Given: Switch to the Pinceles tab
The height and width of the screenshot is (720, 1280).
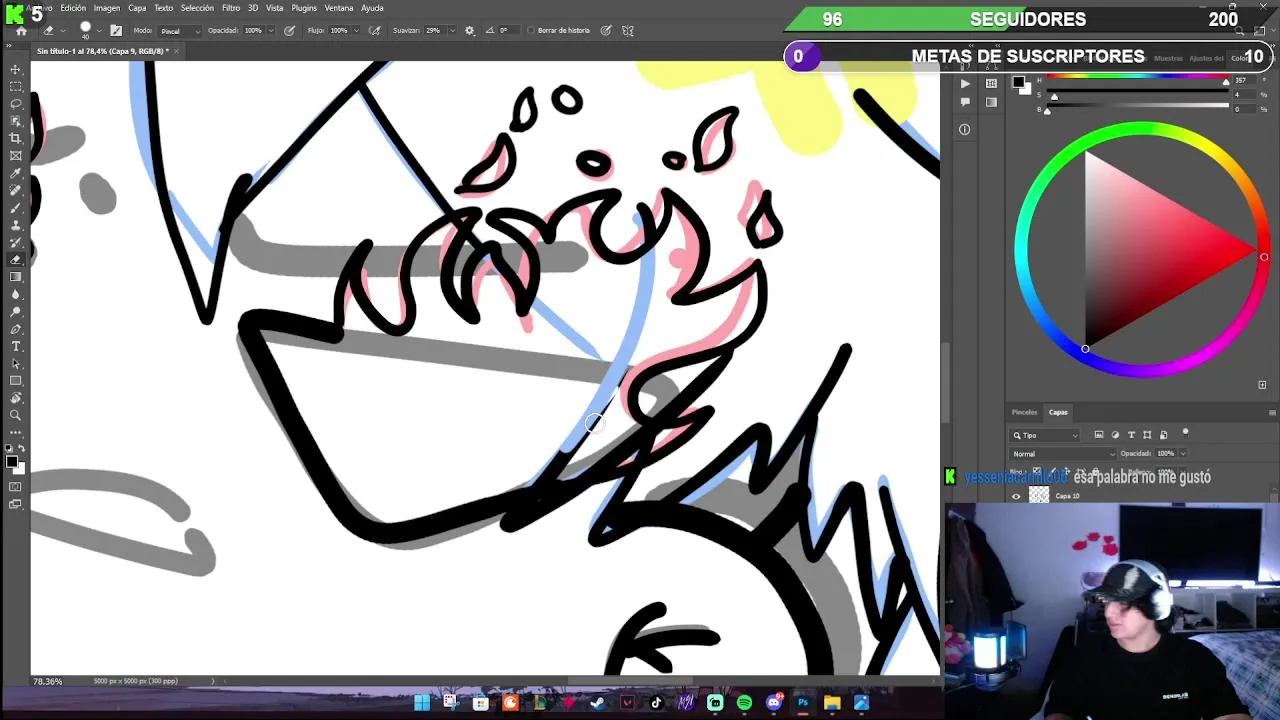Looking at the screenshot, I should pos(1024,412).
